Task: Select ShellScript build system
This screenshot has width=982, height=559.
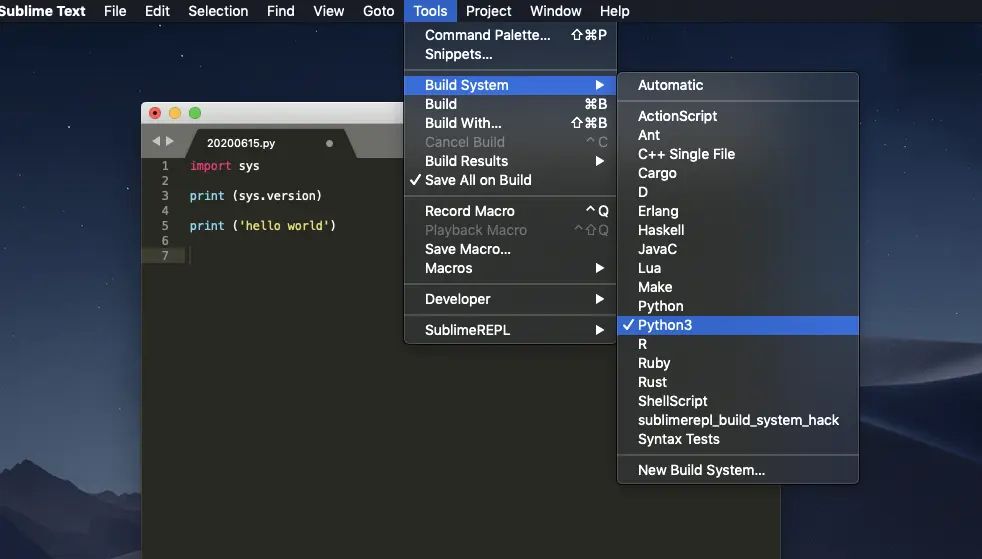Action: pyautogui.click(x=738, y=401)
